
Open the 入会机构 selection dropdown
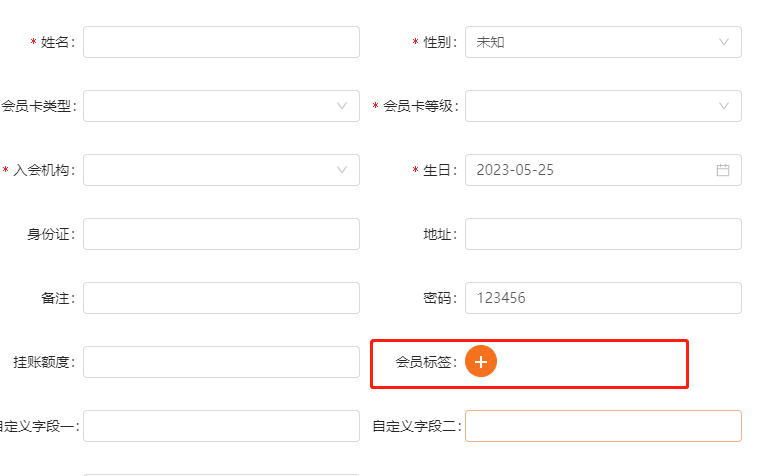(x=221, y=170)
